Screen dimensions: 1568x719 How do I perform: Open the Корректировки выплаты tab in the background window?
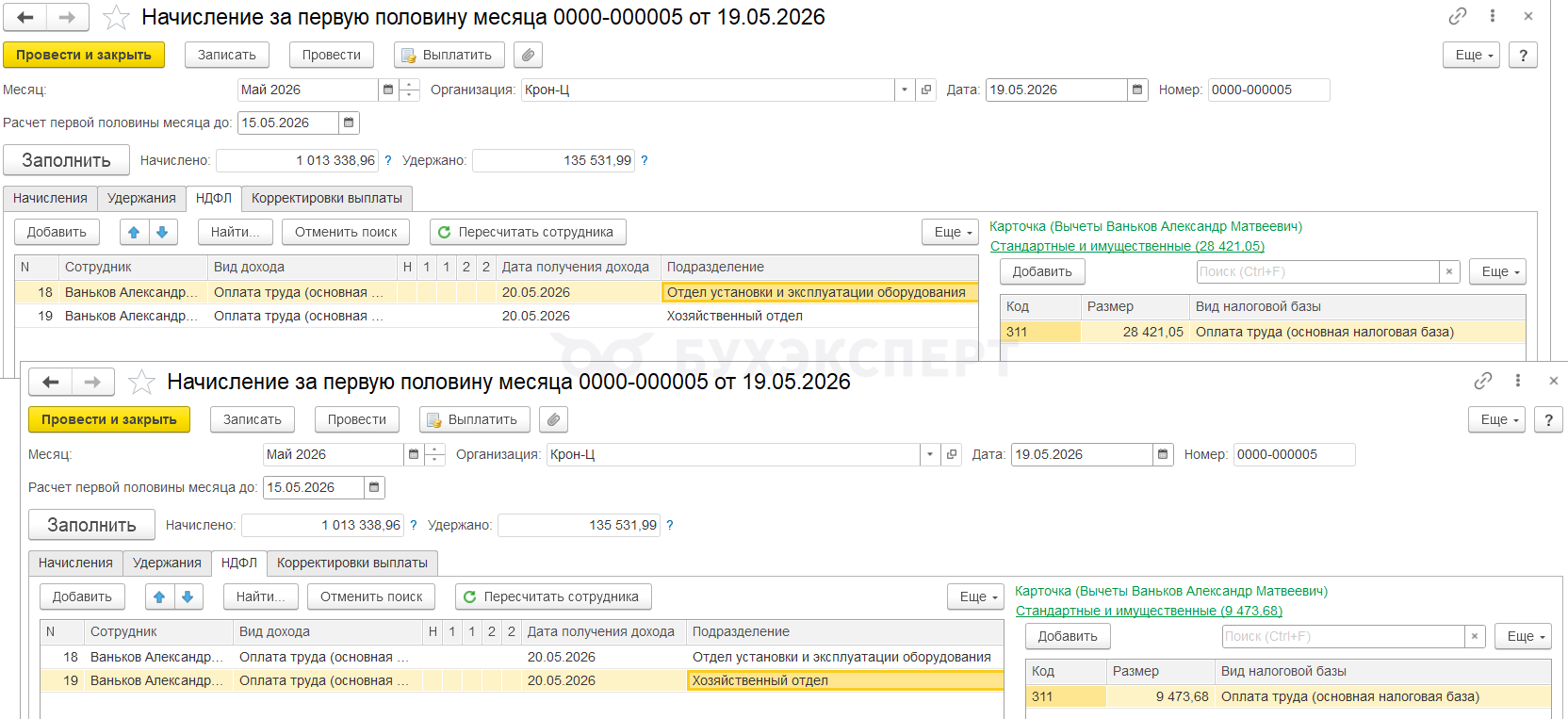[327, 198]
